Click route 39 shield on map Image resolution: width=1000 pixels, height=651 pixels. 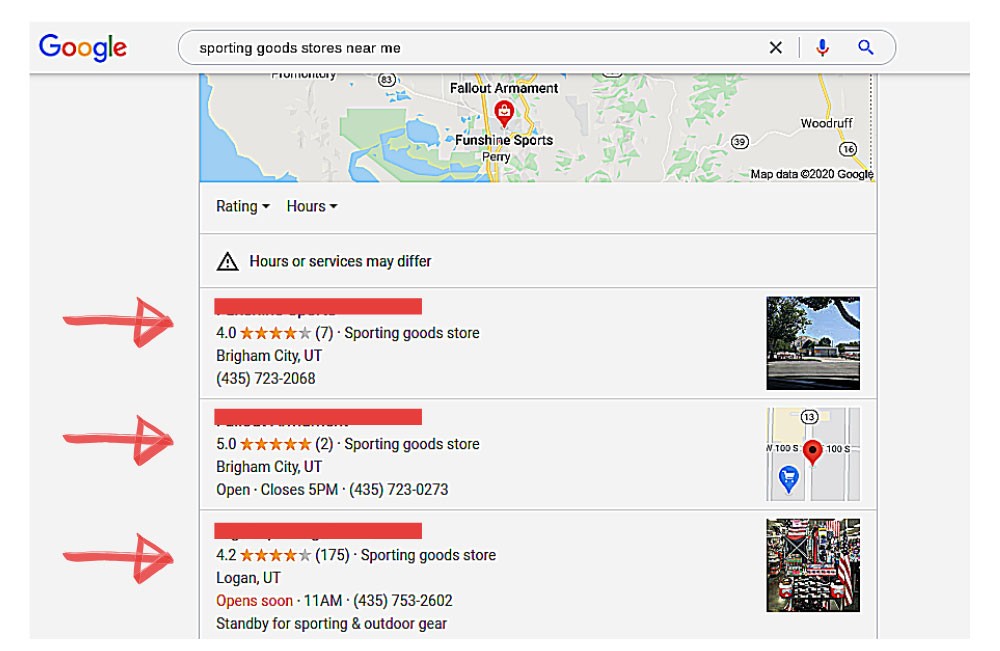tap(739, 141)
